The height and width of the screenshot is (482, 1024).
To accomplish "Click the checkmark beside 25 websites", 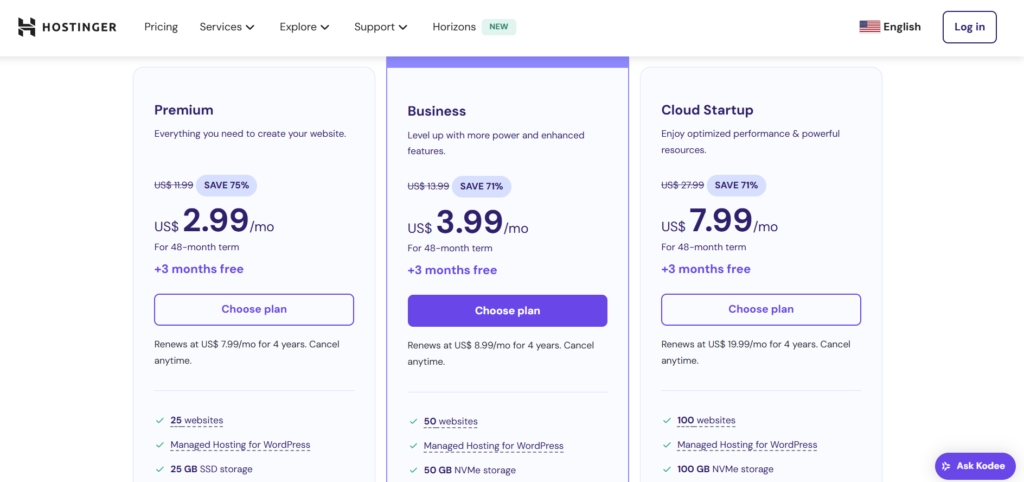I will click(159, 421).
